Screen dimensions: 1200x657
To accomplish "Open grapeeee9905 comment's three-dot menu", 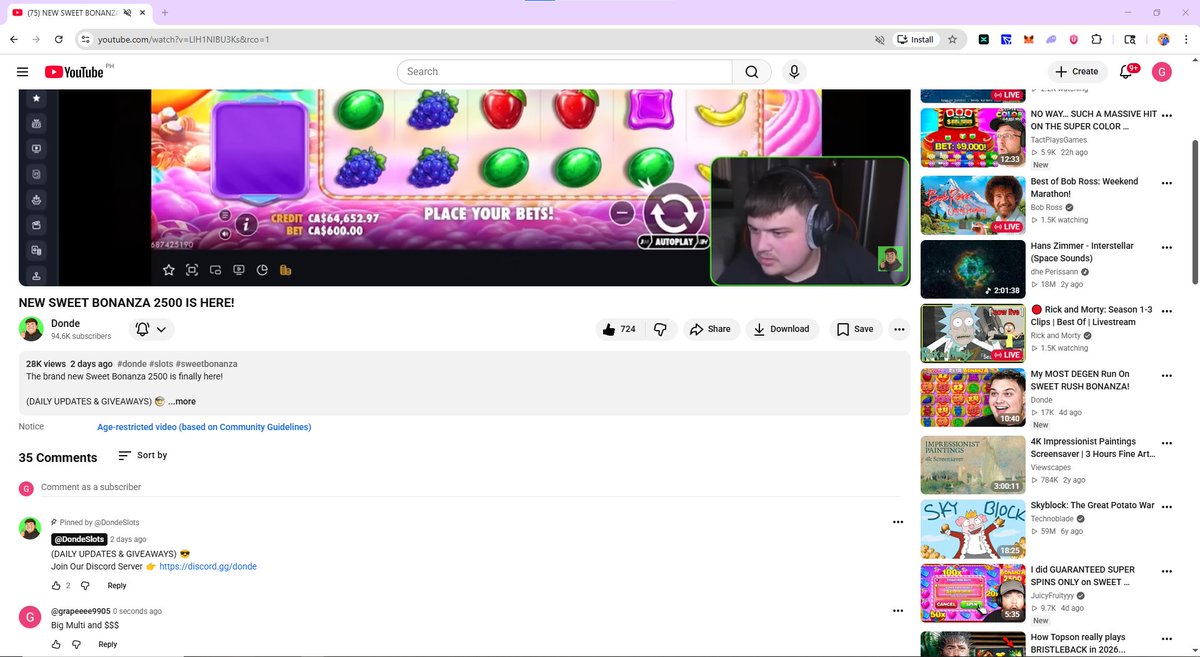I will (898, 609).
